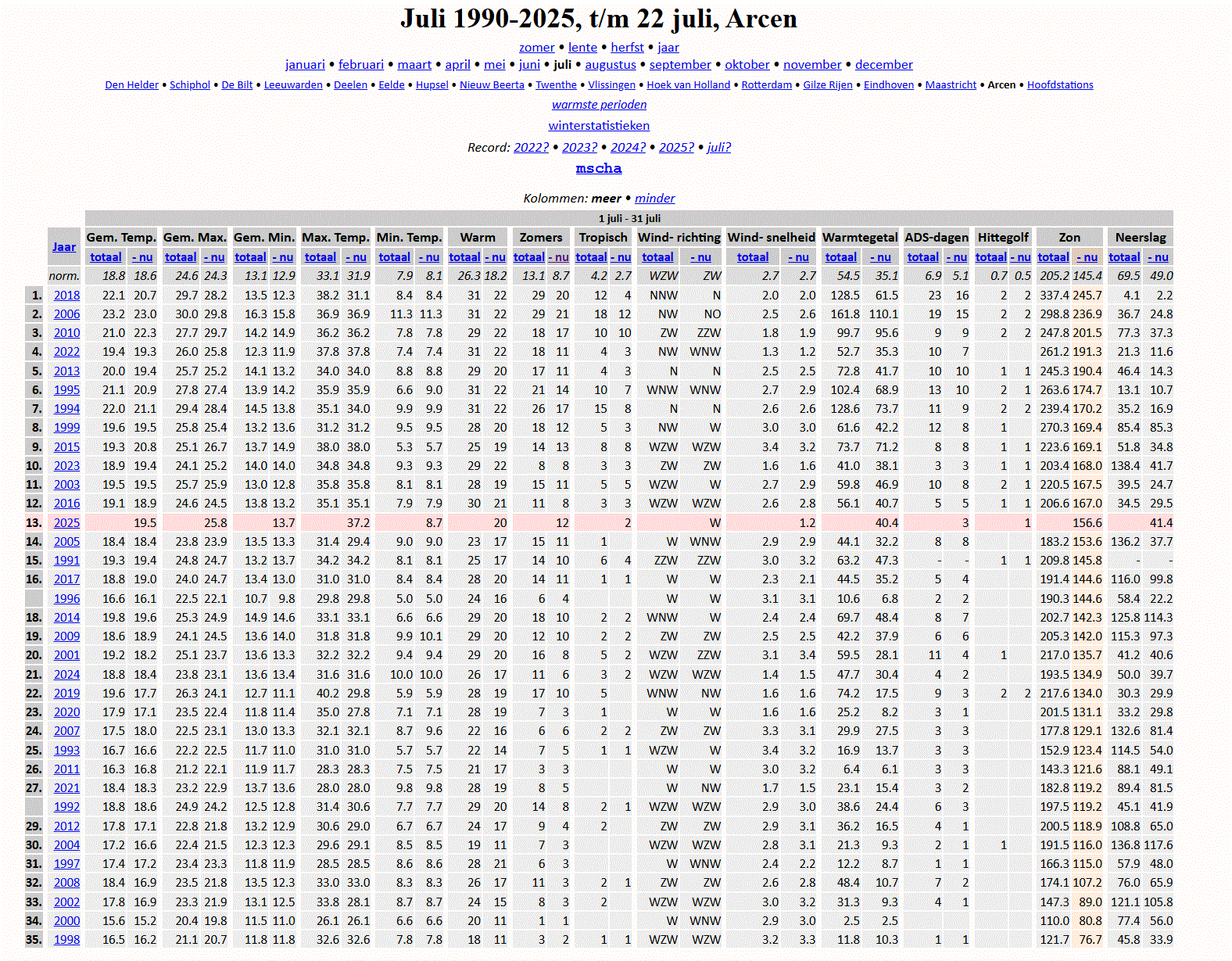The width and height of the screenshot is (1232, 961).
Task: Sort by totaal under Warmtegetal
Action: 840,257
